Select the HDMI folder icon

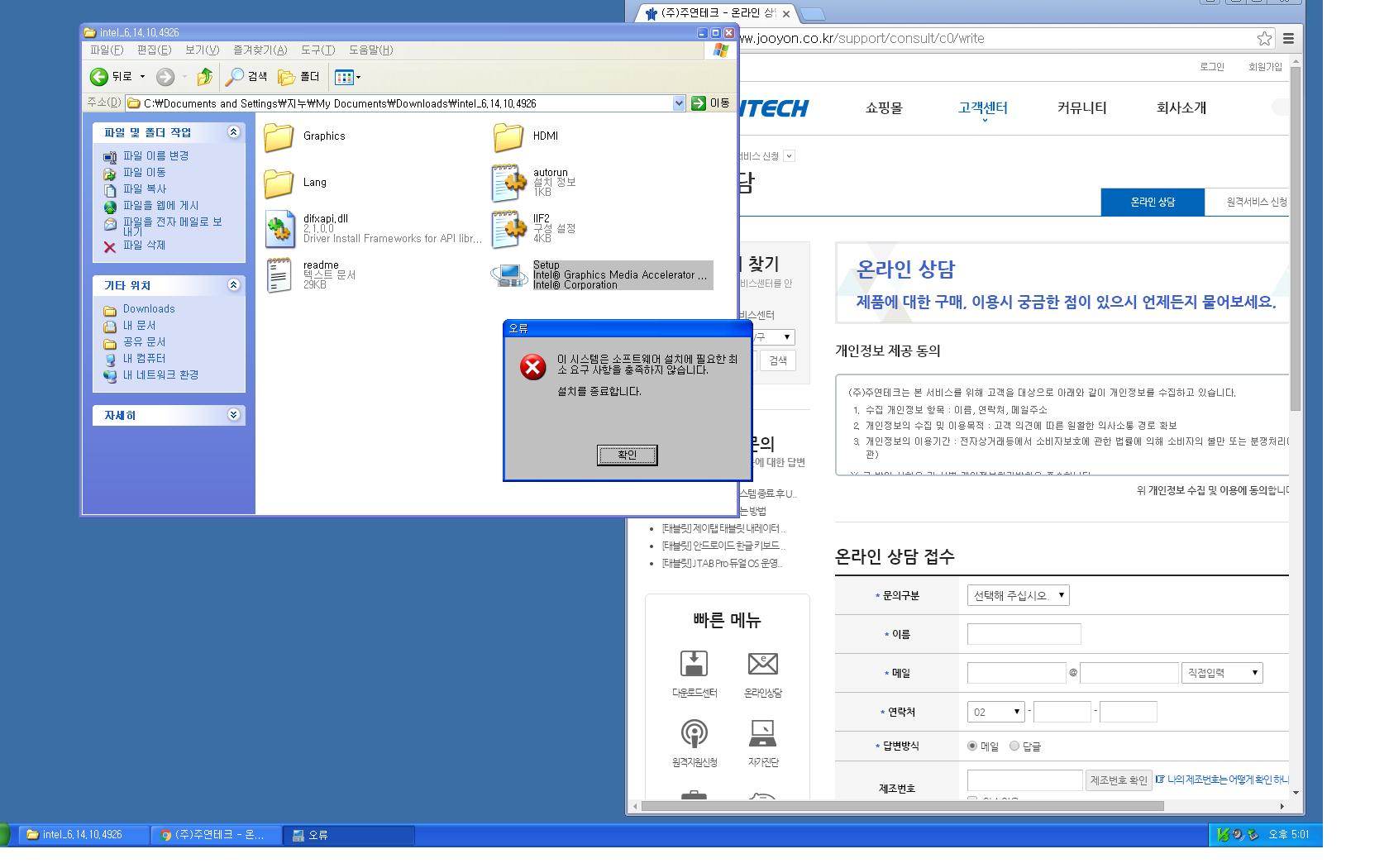click(508, 136)
